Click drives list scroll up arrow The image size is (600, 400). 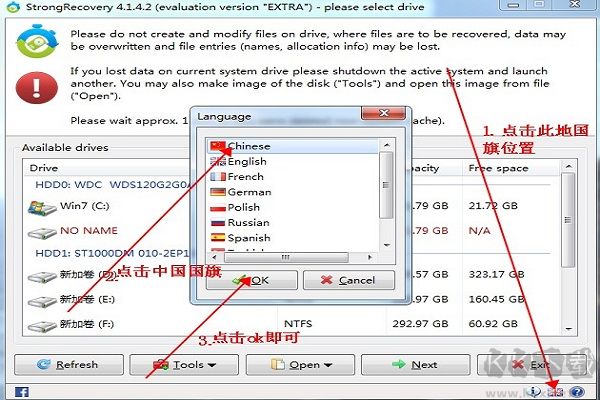pos(569,166)
